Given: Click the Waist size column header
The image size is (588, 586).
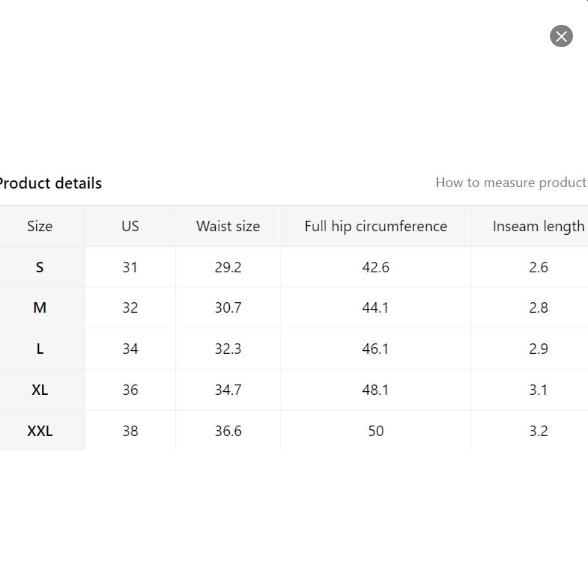Looking at the screenshot, I should pyautogui.click(x=228, y=226).
